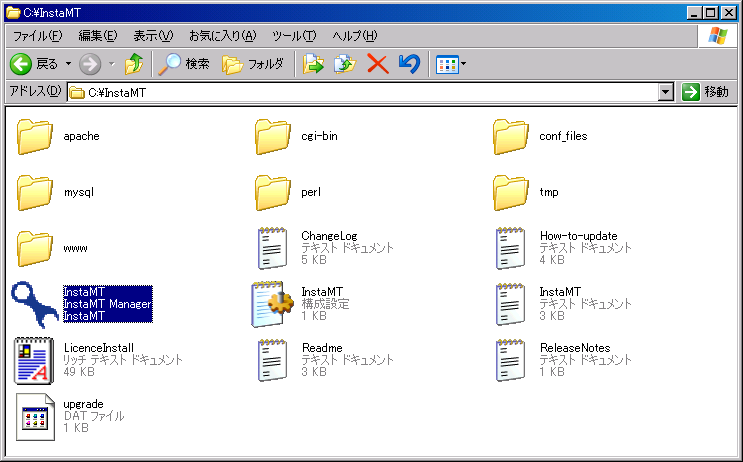743x462 pixels.
Task: Click the 'LicenceInstall' file name text
Action: (x=99, y=348)
